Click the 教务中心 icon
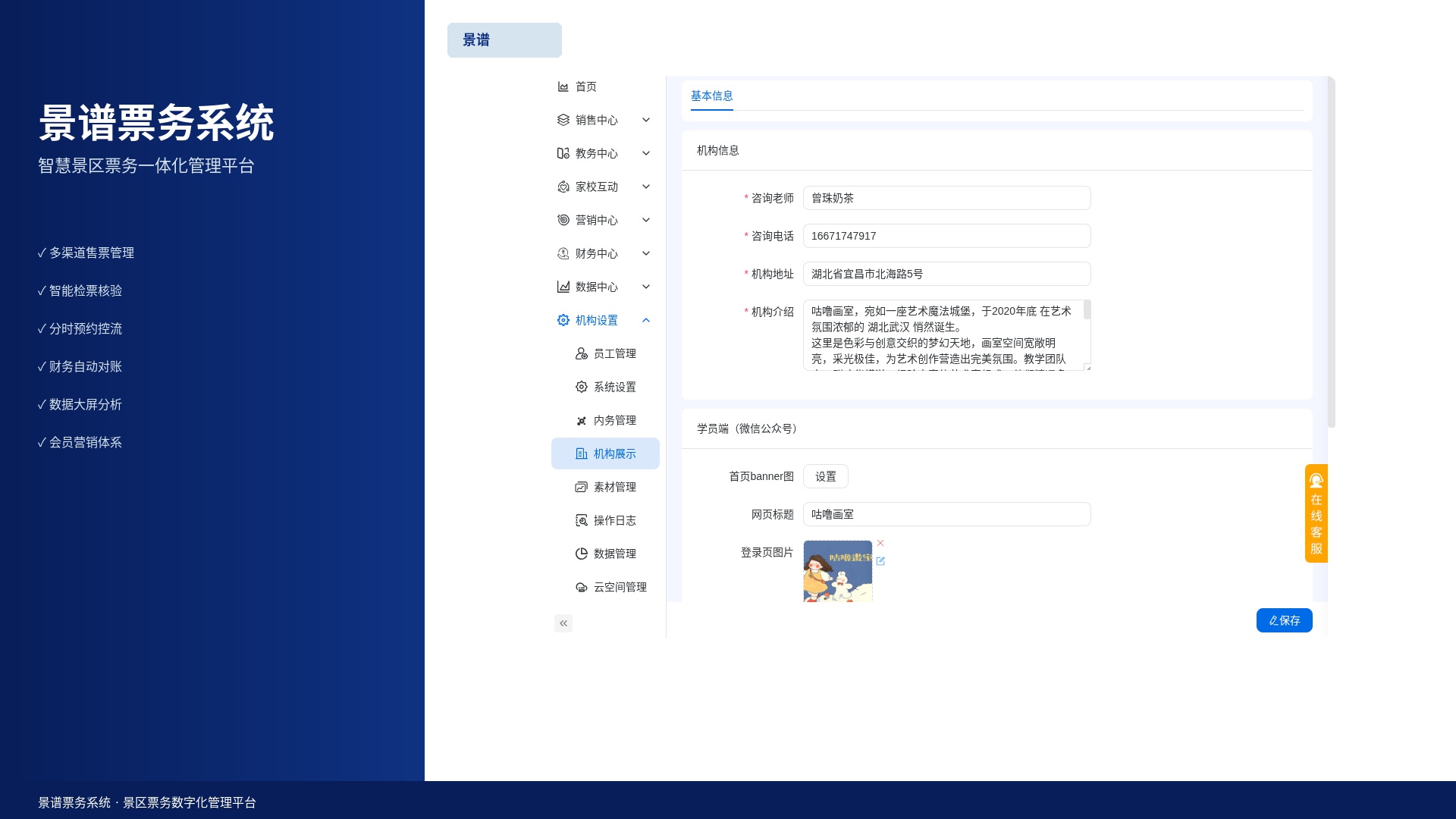Screen dimensions: 1456x819 [x=563, y=153]
